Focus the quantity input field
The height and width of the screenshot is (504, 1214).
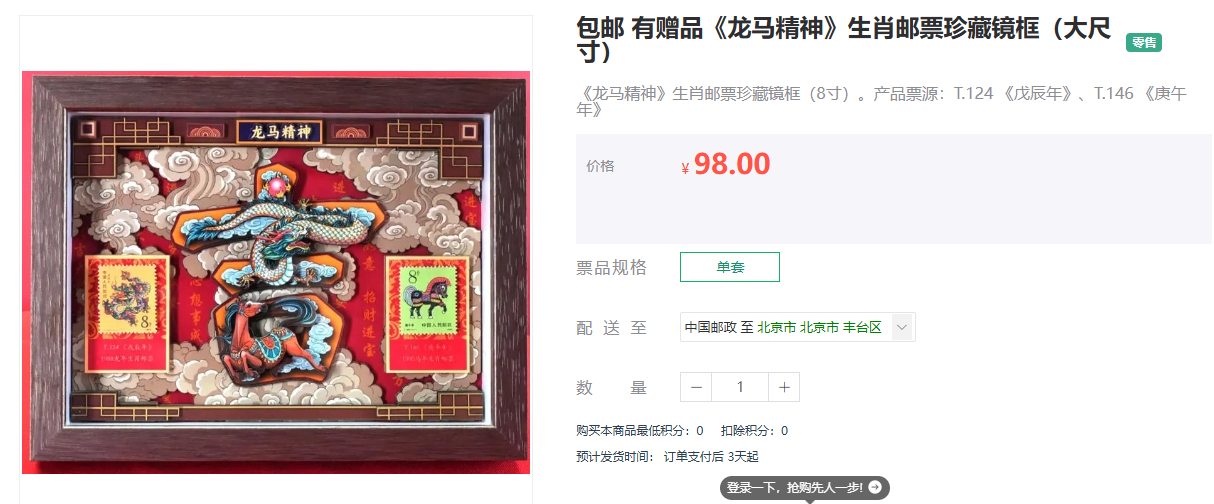pyautogui.click(x=740, y=387)
